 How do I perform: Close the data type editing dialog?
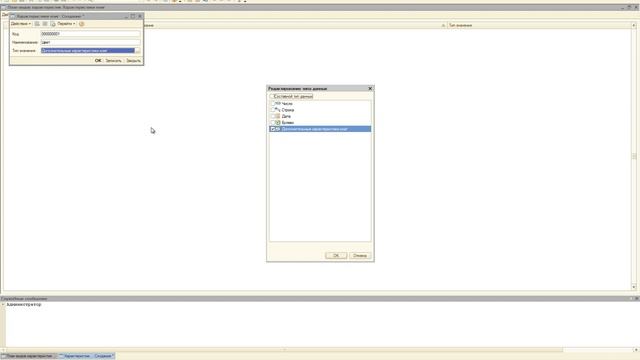(370, 89)
